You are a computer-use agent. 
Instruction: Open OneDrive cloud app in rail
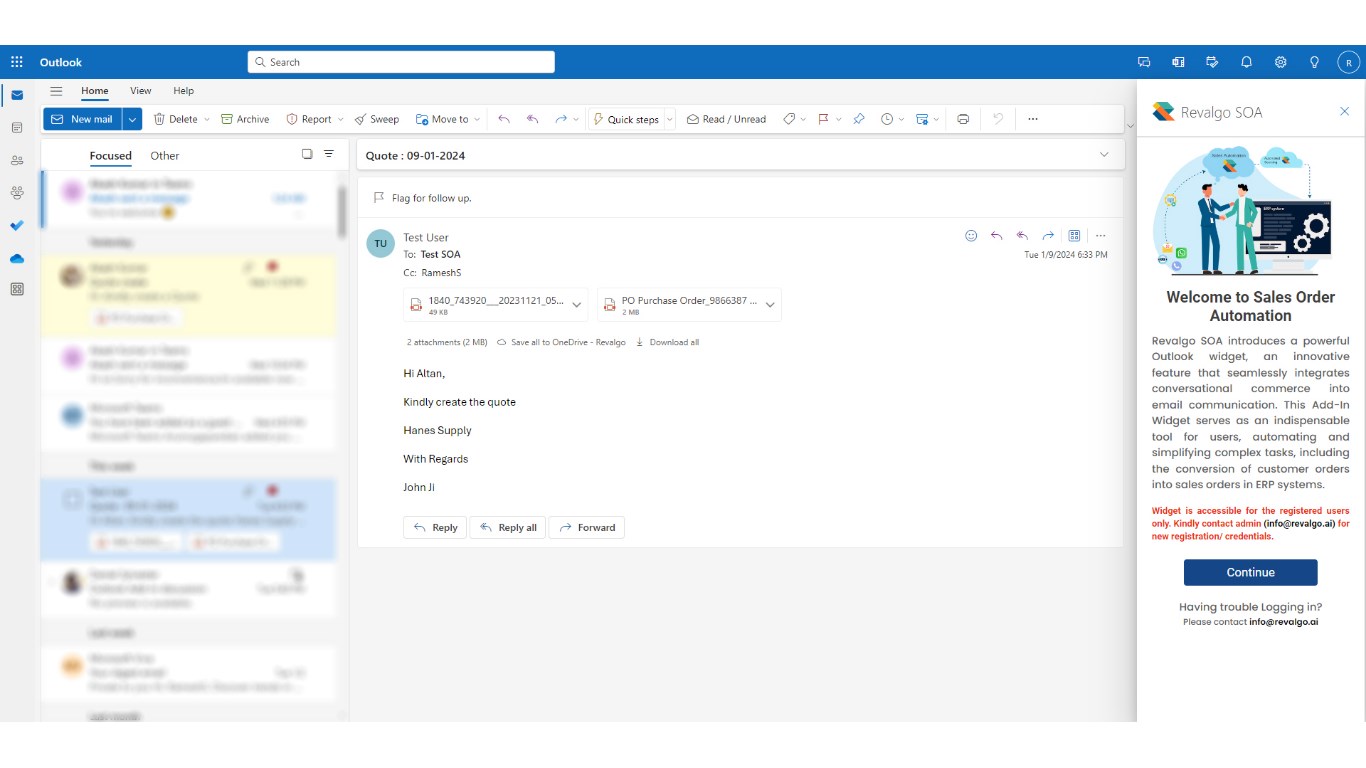[17, 258]
